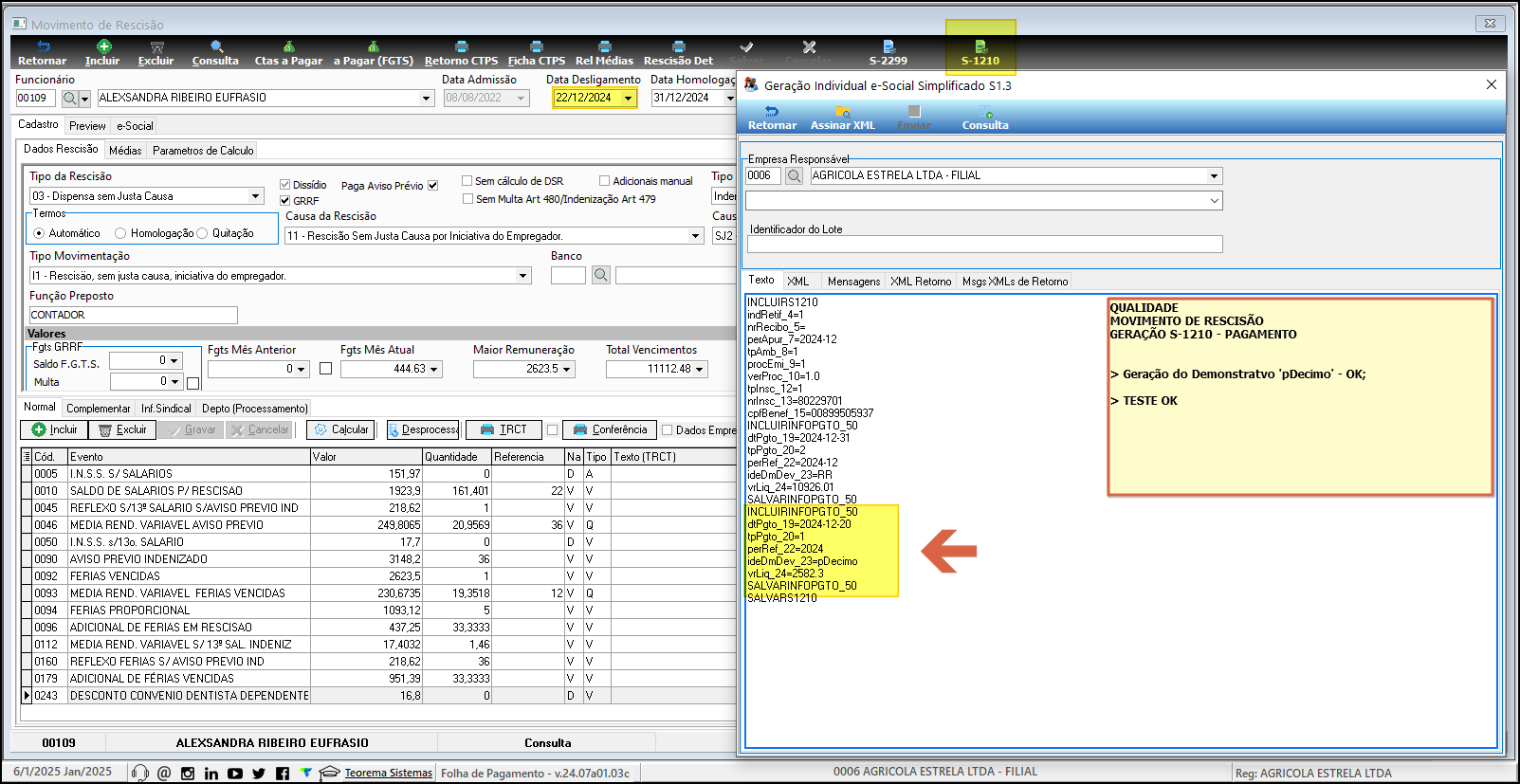Open the Instagram icon in the status bar

pyautogui.click(x=188, y=774)
